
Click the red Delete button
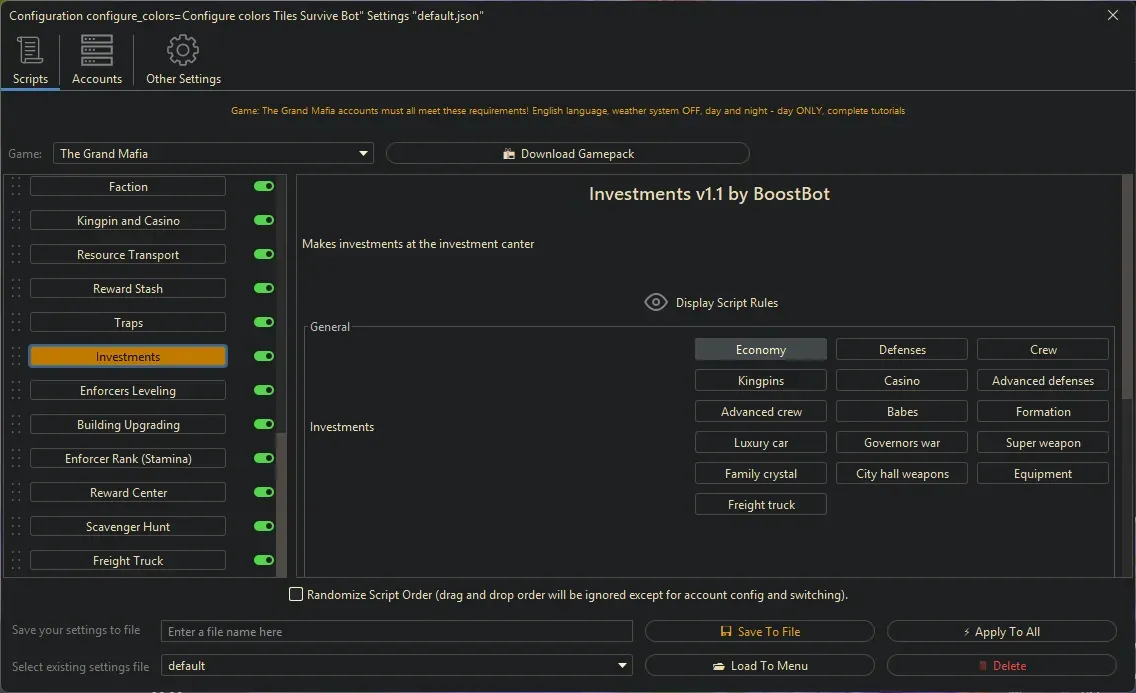pyautogui.click(x=1001, y=665)
